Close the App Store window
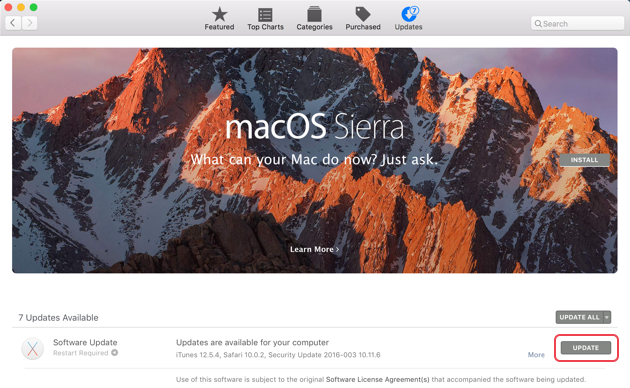630x388 pixels. [x=8, y=7]
